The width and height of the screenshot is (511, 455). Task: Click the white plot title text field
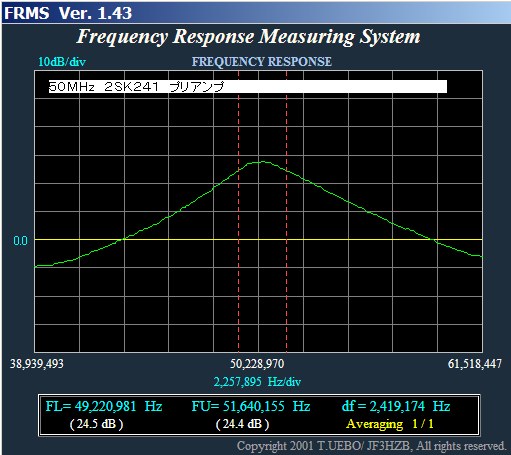pyautogui.click(x=248, y=87)
